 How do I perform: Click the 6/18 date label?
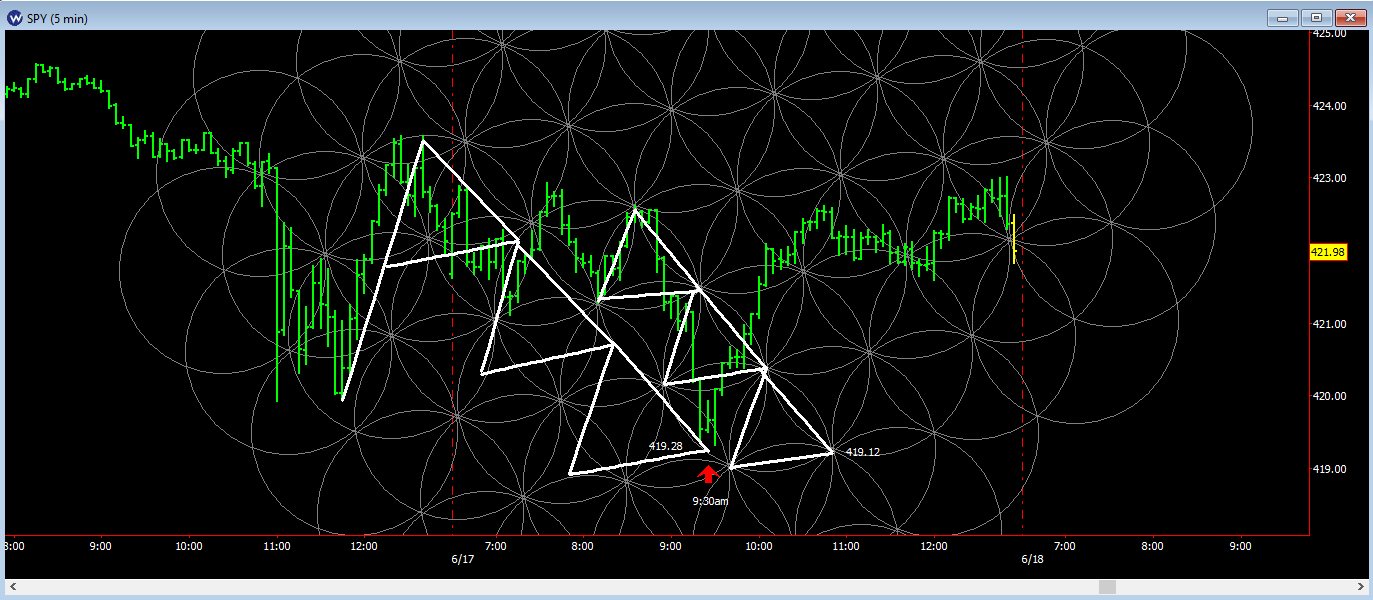(1032, 560)
